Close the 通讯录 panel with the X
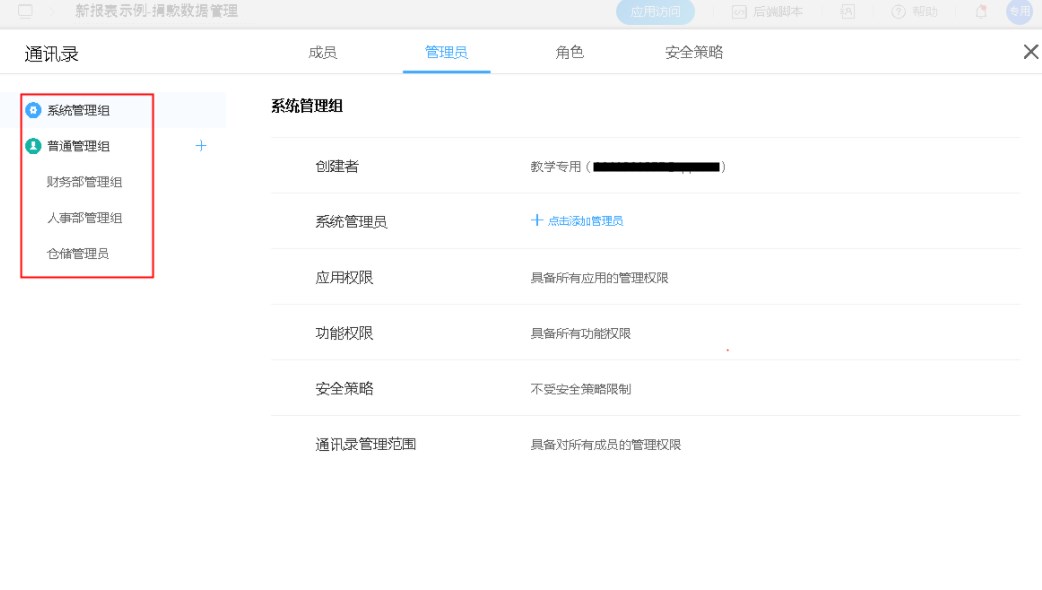Viewport: 1042px width, 590px height. [x=1030, y=52]
